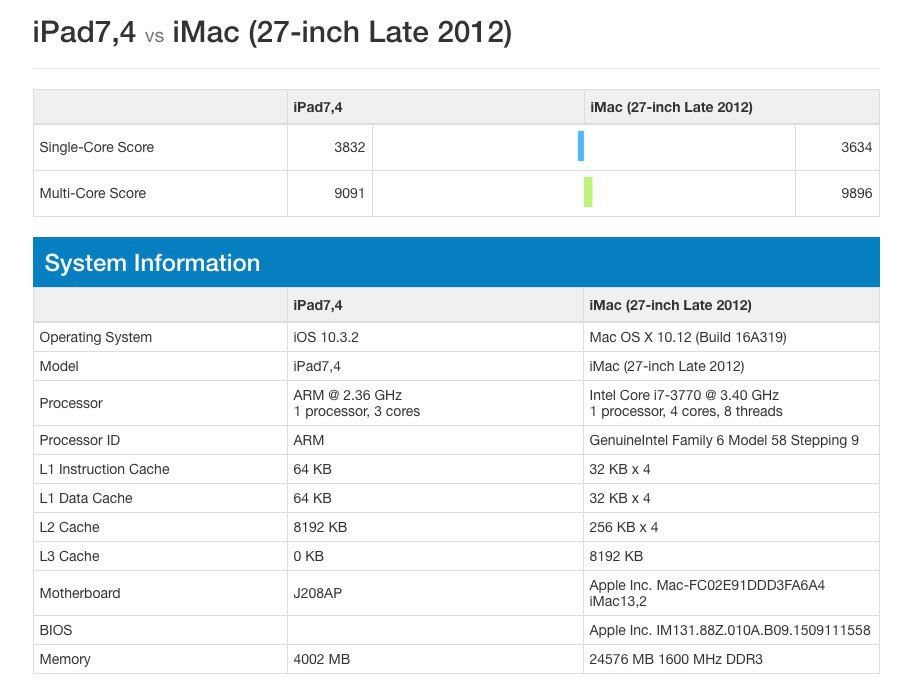Select the Mac OS X 10.12 build text
Viewport: 903px width, 688px height.
688,337
